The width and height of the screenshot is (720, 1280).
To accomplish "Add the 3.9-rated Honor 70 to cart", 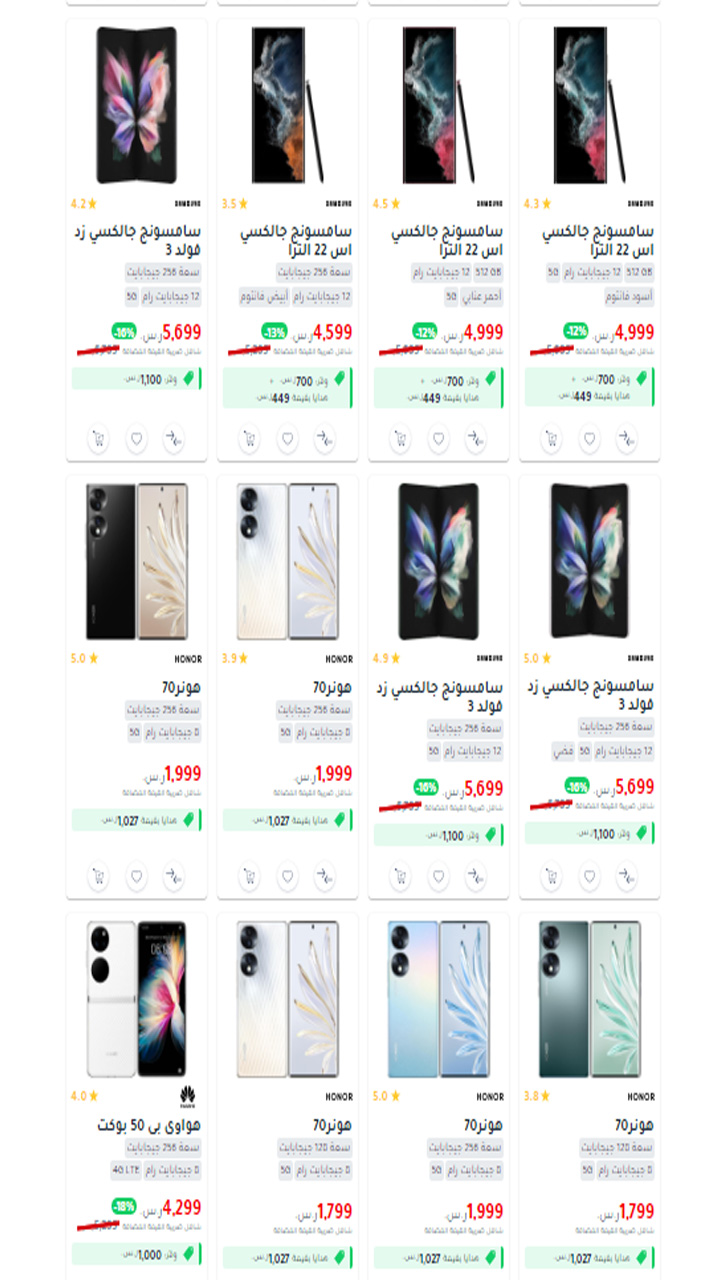I will coord(249,877).
